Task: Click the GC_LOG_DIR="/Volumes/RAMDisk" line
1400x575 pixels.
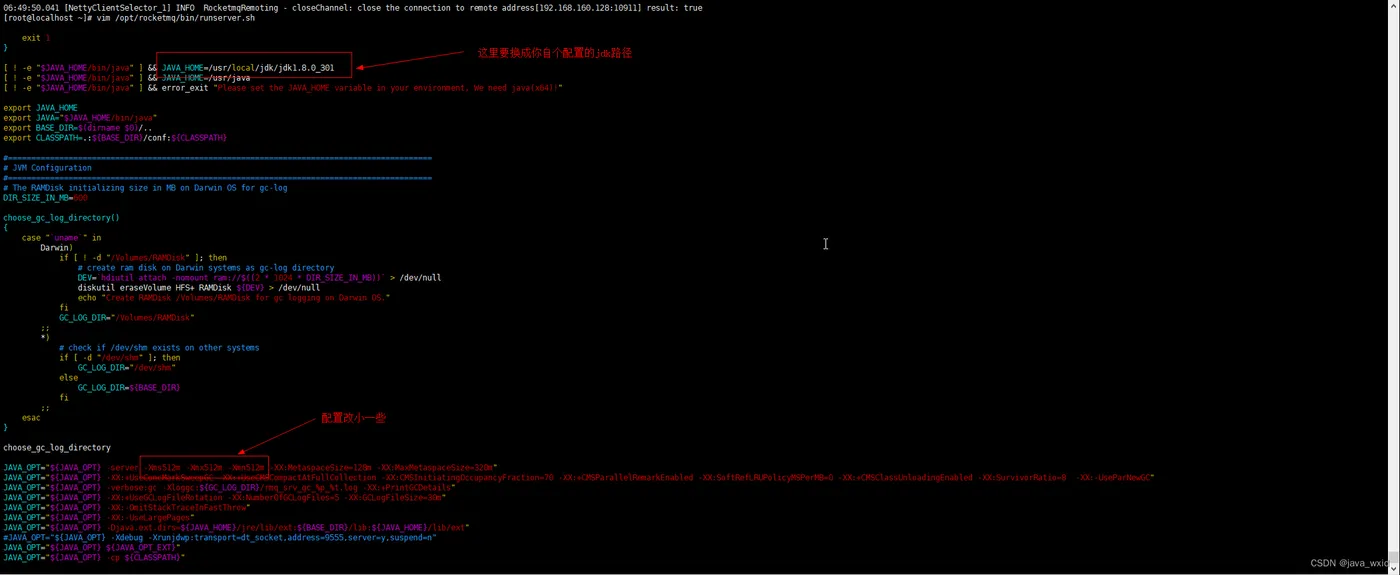Action: click(x=127, y=317)
